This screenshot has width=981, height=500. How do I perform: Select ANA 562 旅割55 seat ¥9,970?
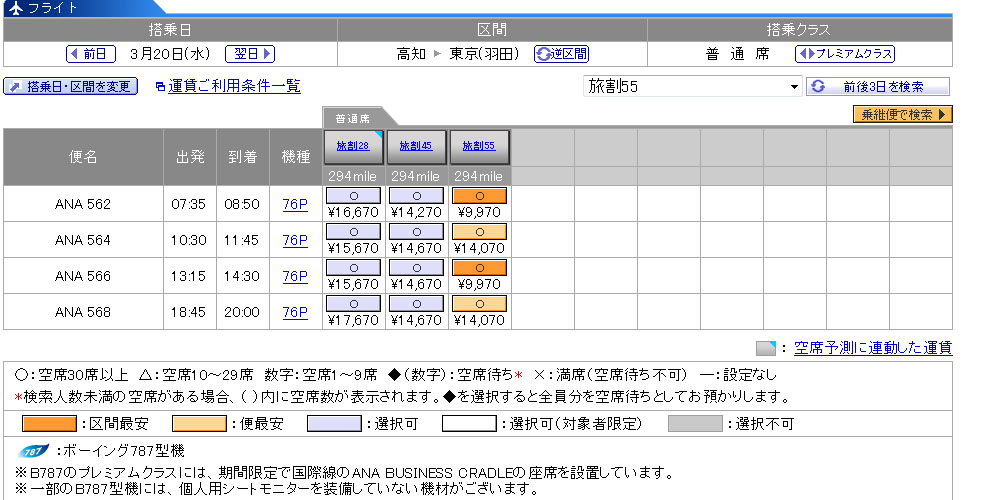pos(479,196)
